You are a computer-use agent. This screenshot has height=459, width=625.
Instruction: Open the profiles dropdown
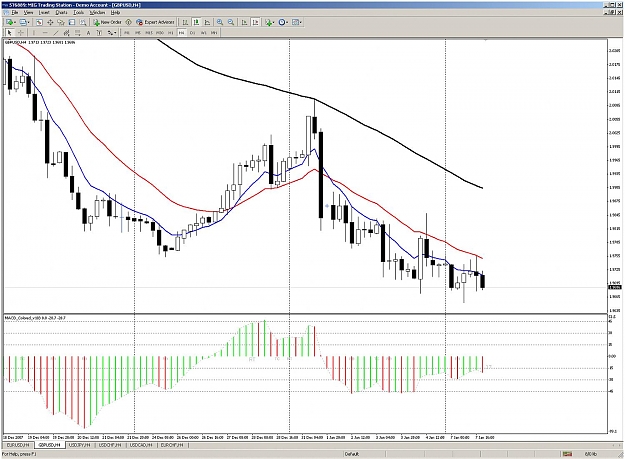coord(25,22)
